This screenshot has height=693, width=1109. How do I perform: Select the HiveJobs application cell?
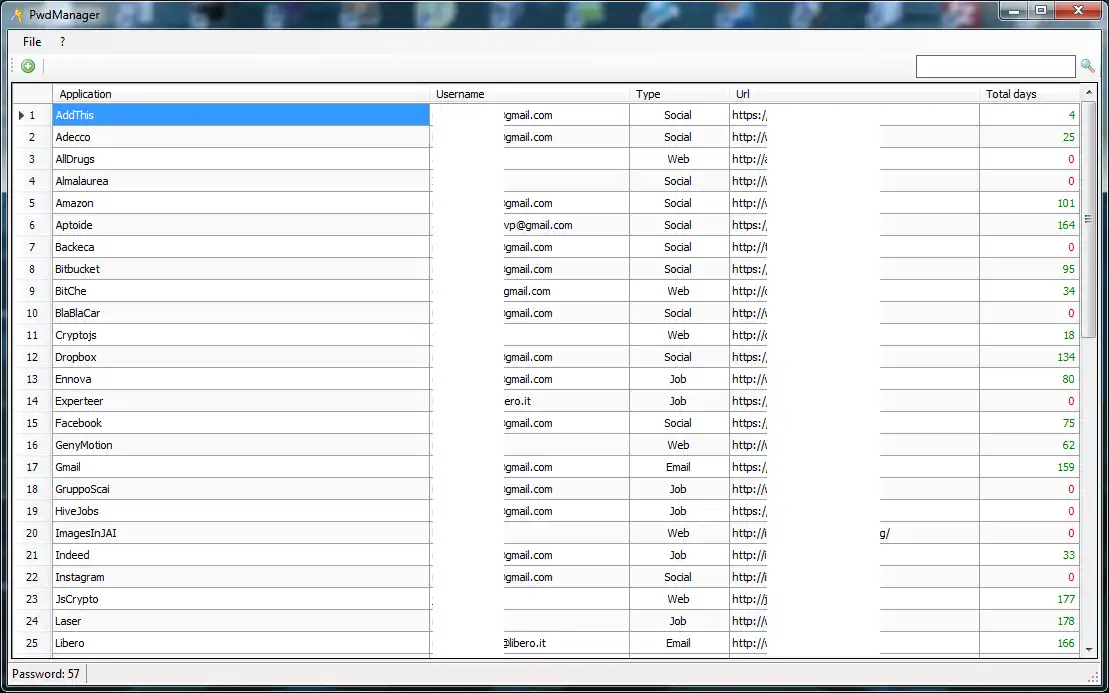tap(240, 511)
